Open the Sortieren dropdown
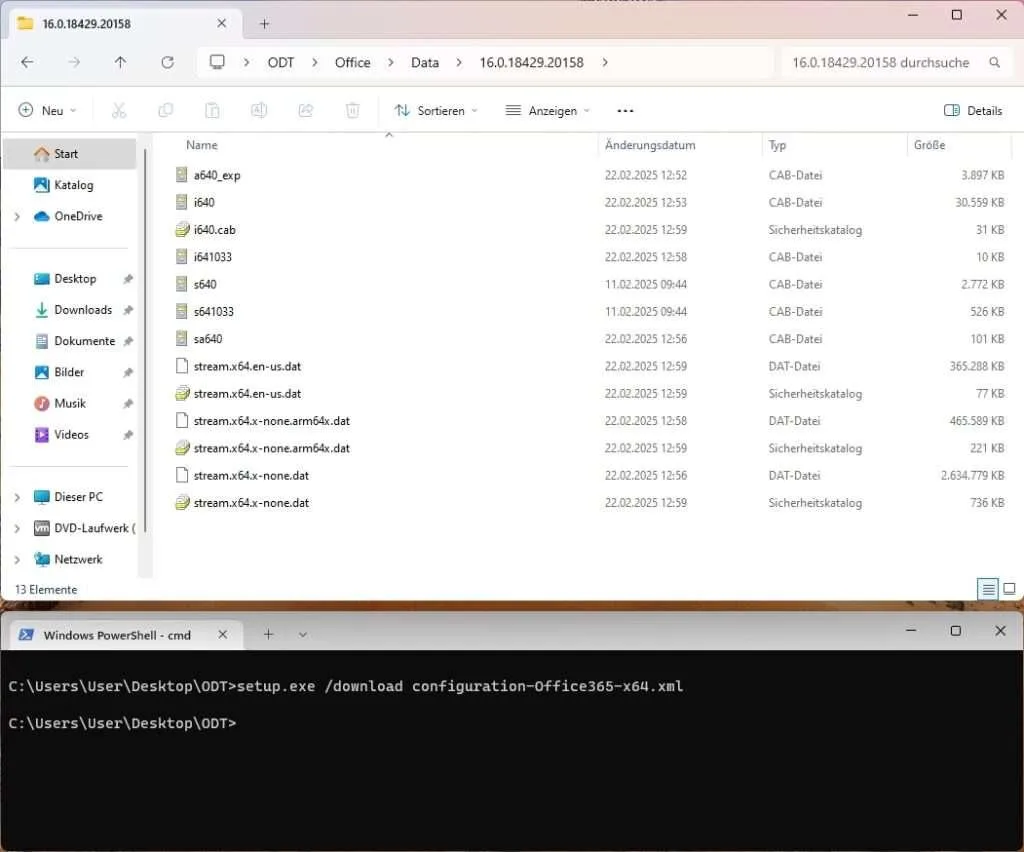Viewport: 1024px width, 852px height. (x=436, y=111)
